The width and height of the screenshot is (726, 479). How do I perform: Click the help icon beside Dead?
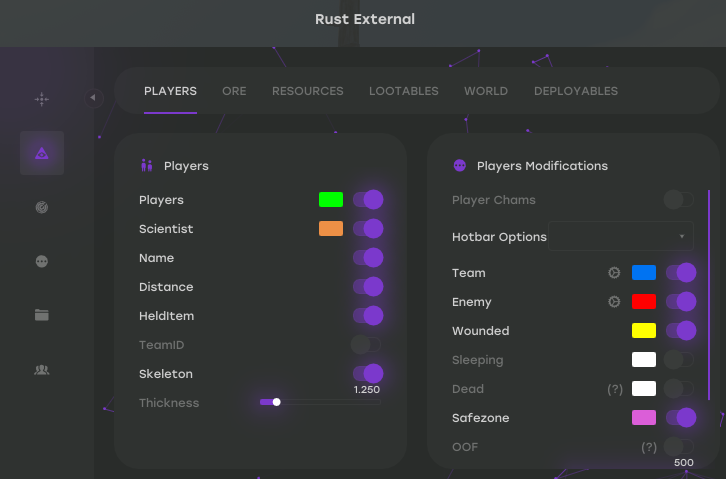[x=615, y=389]
